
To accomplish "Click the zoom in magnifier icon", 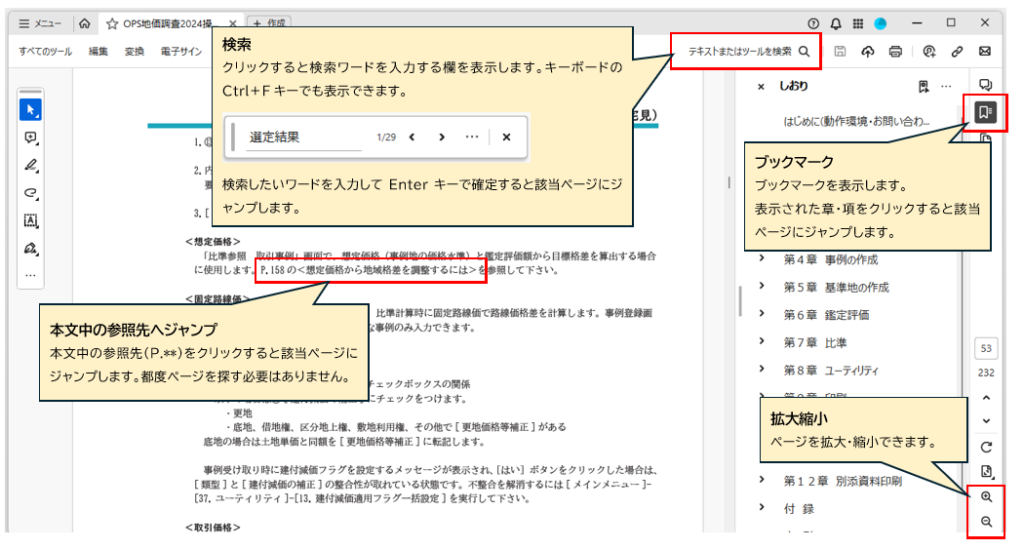I will pyautogui.click(x=986, y=496).
